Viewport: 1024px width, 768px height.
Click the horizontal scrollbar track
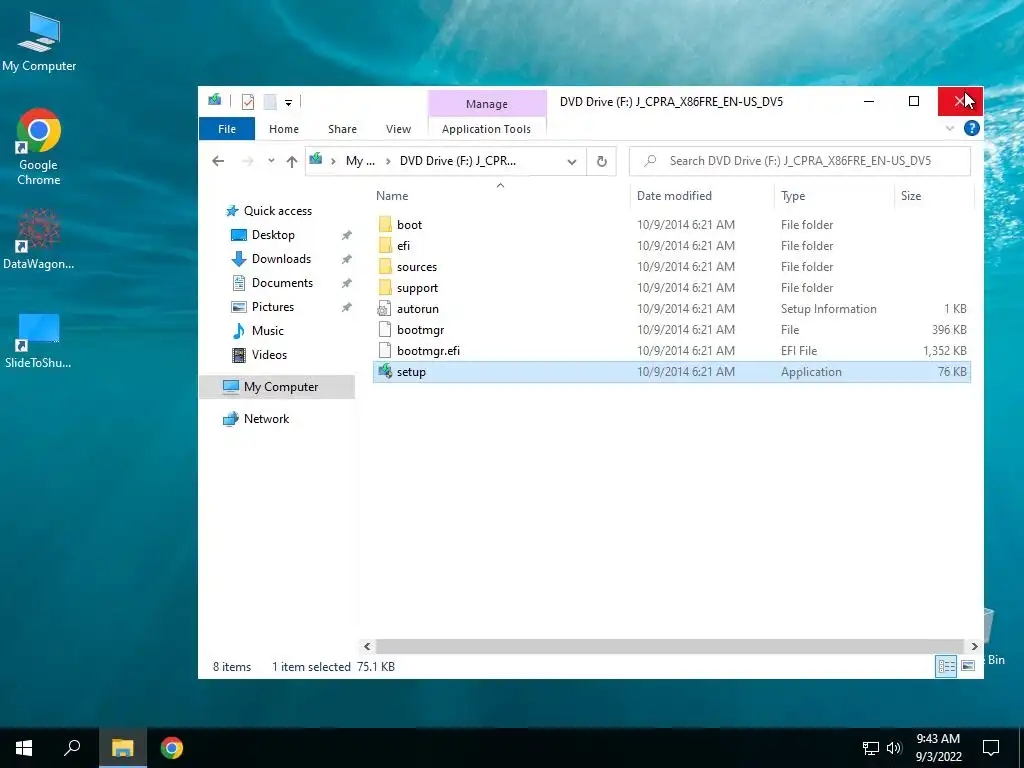(670, 647)
